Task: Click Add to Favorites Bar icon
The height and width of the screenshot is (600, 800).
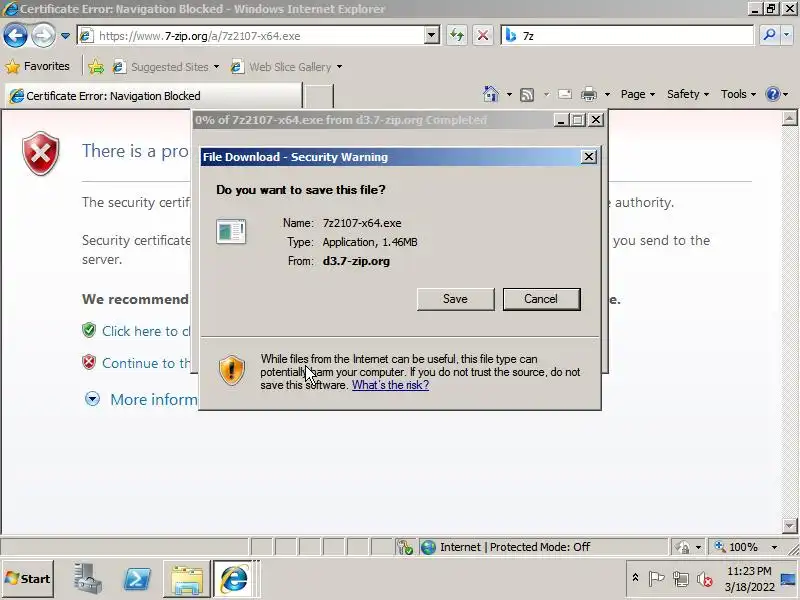Action: coord(96,67)
